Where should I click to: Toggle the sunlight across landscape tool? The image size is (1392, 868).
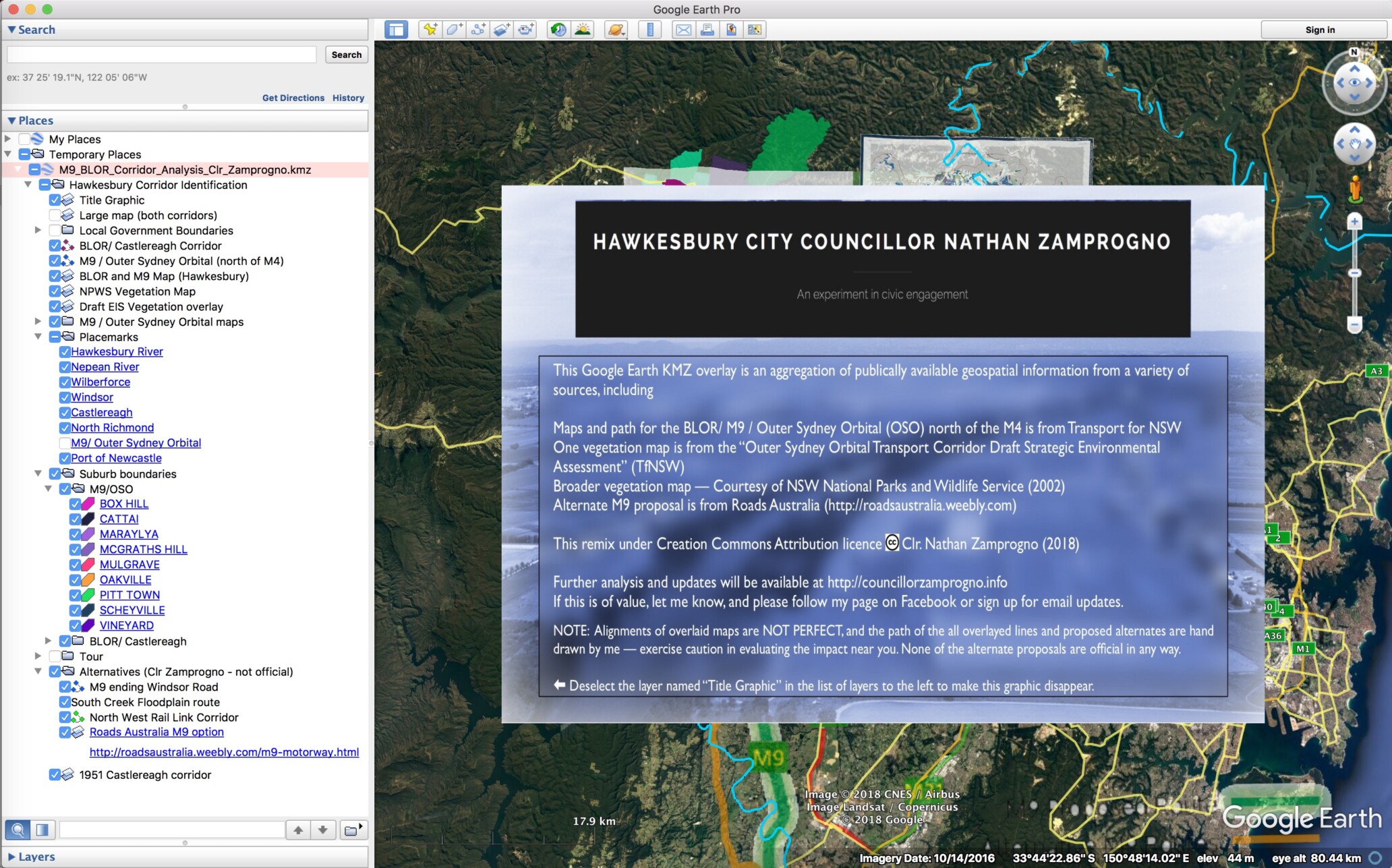[x=583, y=30]
